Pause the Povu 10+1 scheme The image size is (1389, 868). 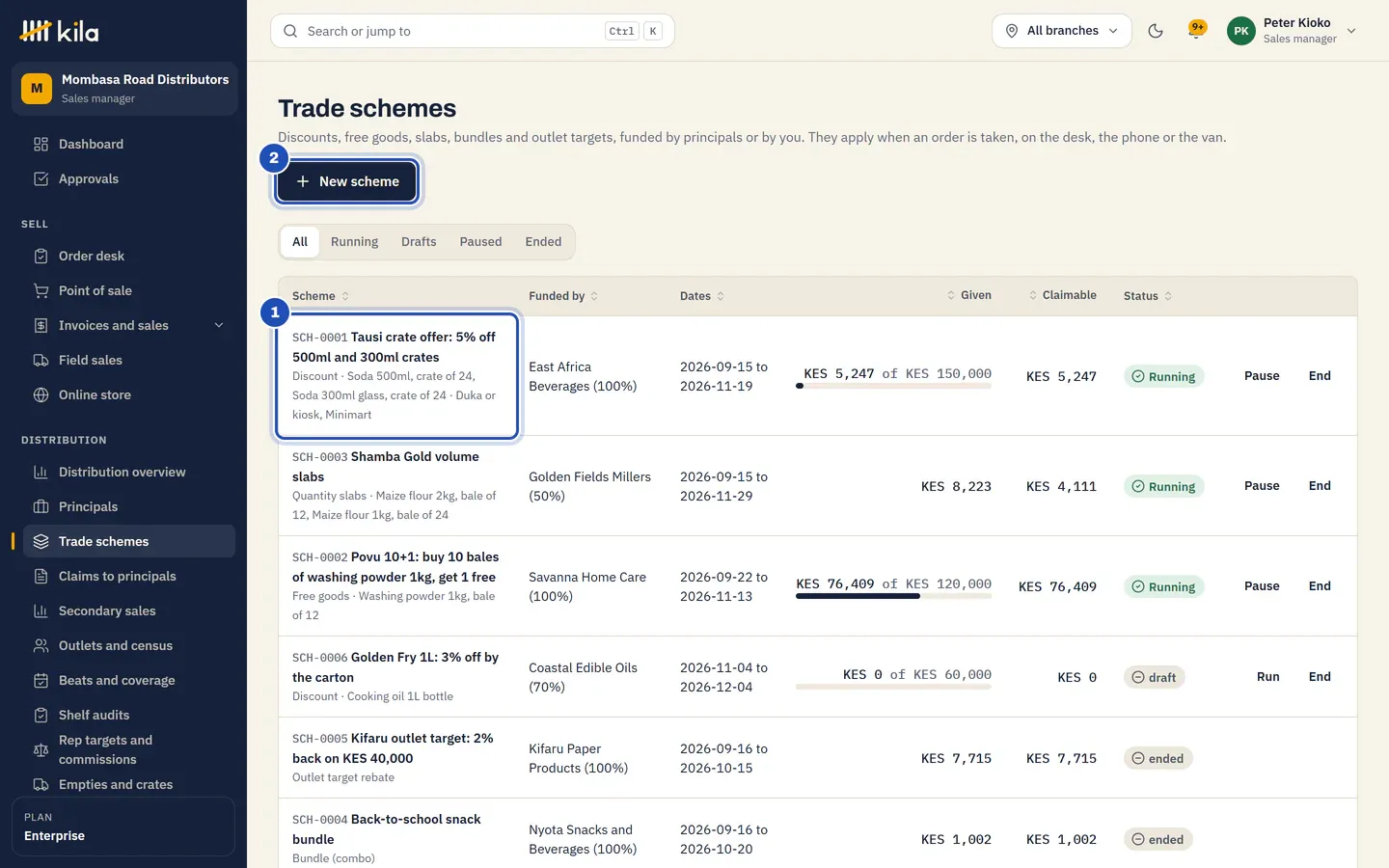1262,586
